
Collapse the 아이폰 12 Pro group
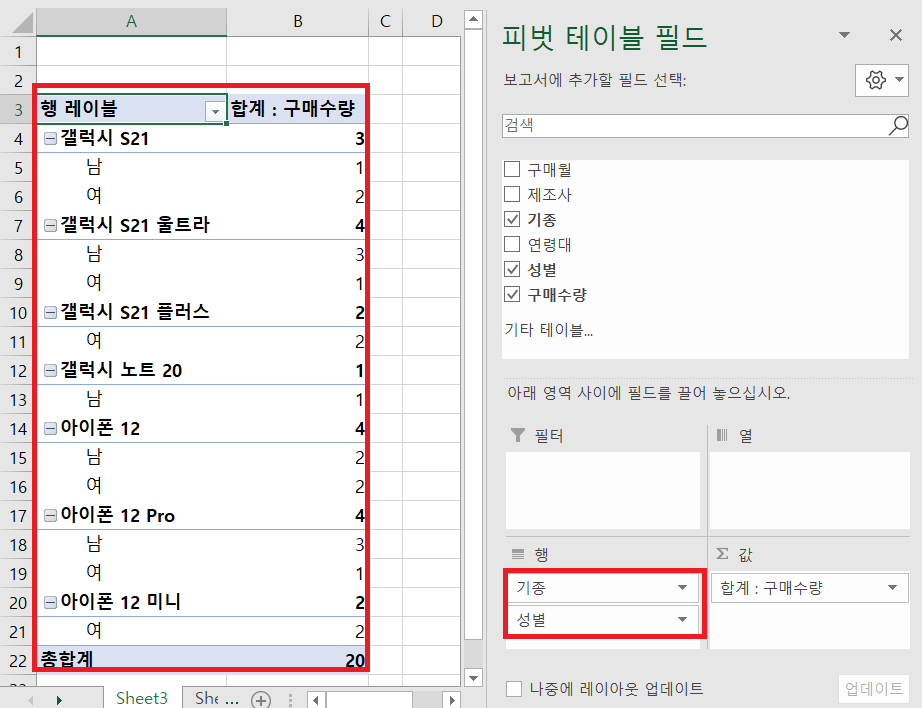[51, 515]
